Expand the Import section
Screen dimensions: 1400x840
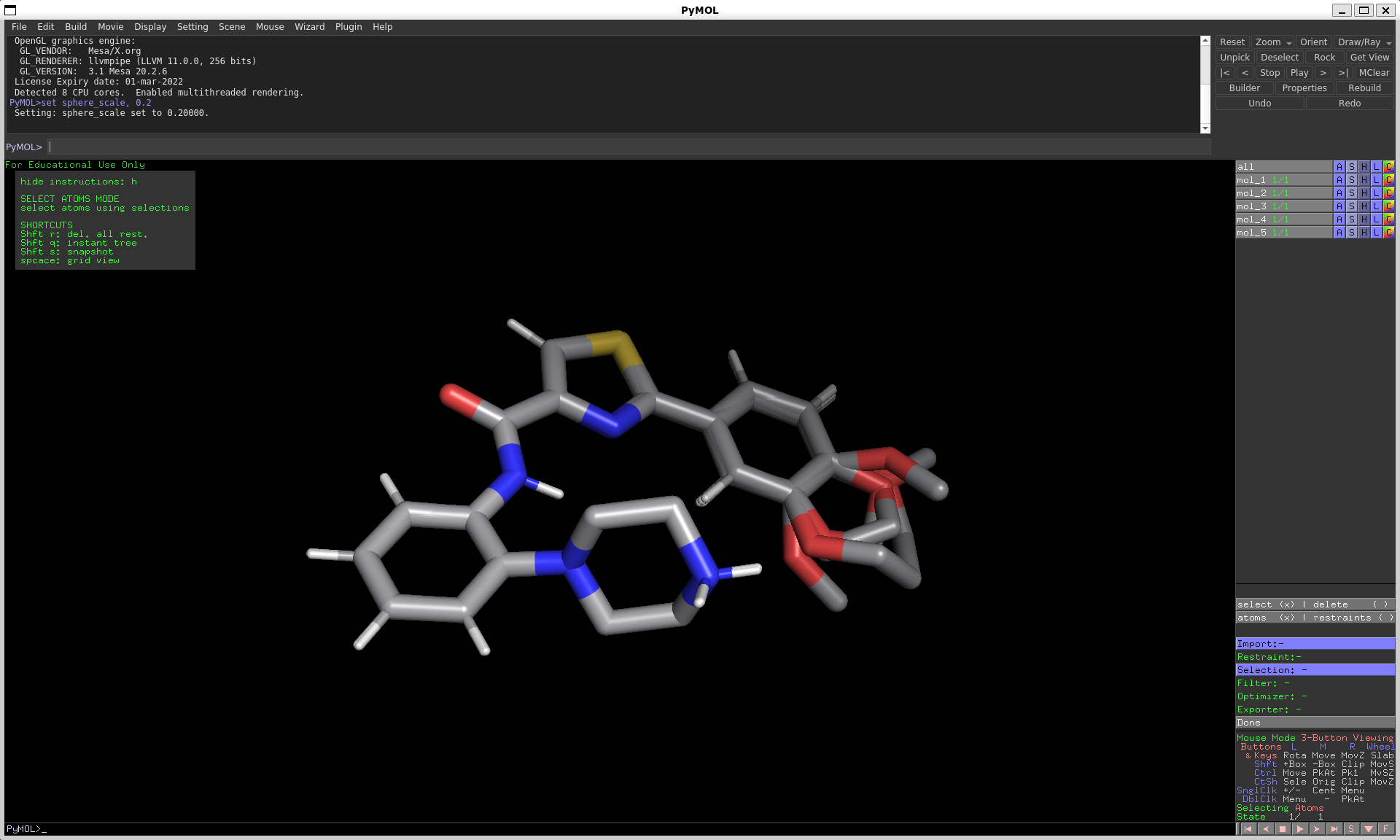tap(1315, 644)
